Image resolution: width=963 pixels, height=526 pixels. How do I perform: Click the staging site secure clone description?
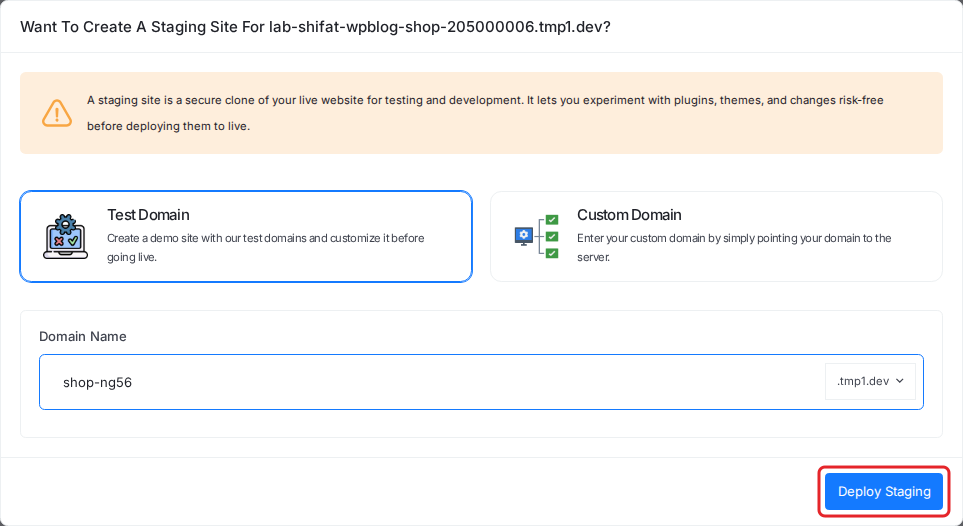[x=485, y=113]
